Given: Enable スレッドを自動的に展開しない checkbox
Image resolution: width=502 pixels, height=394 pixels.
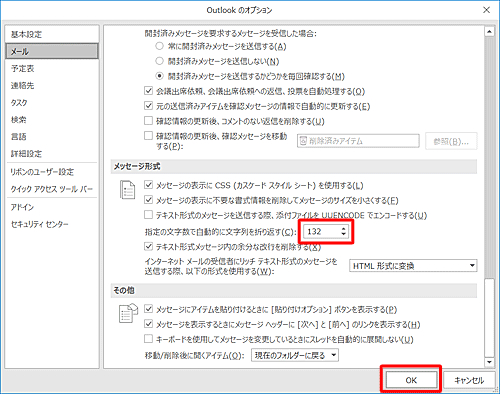Looking at the screenshot, I should tap(148, 339).
